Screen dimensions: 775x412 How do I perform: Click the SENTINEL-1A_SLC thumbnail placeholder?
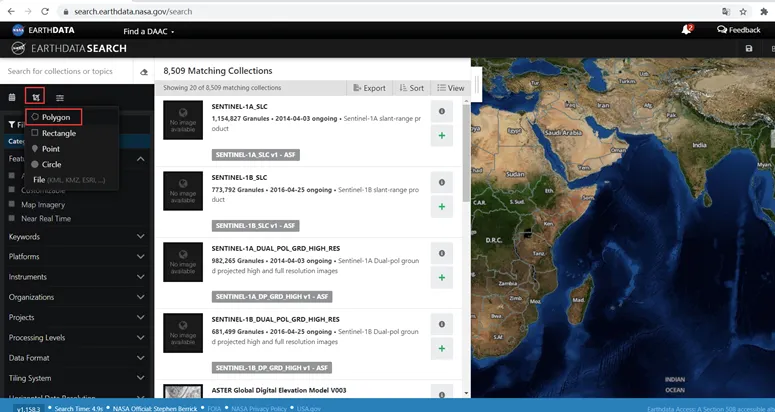pyautogui.click(x=183, y=120)
